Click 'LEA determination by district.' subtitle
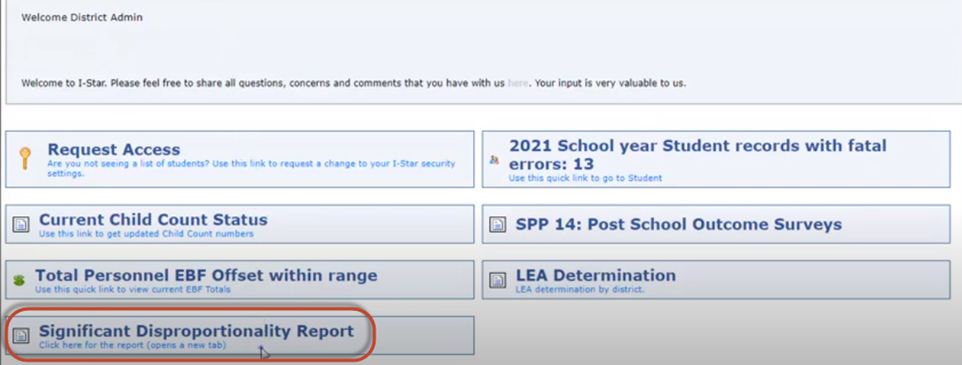 [580, 290]
